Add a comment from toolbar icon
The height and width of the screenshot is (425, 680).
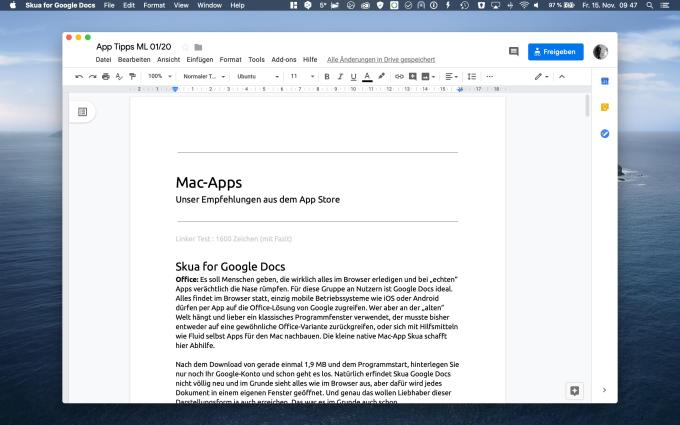coord(412,76)
